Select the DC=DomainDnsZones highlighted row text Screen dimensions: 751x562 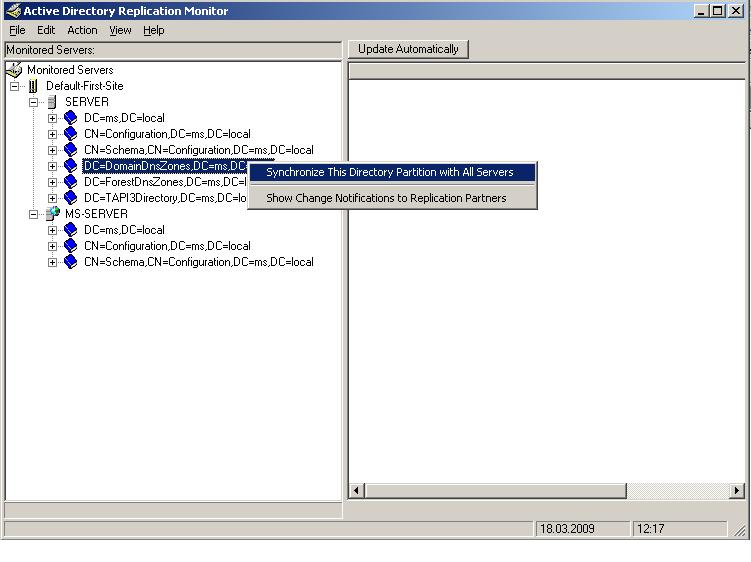[x=165, y=166]
